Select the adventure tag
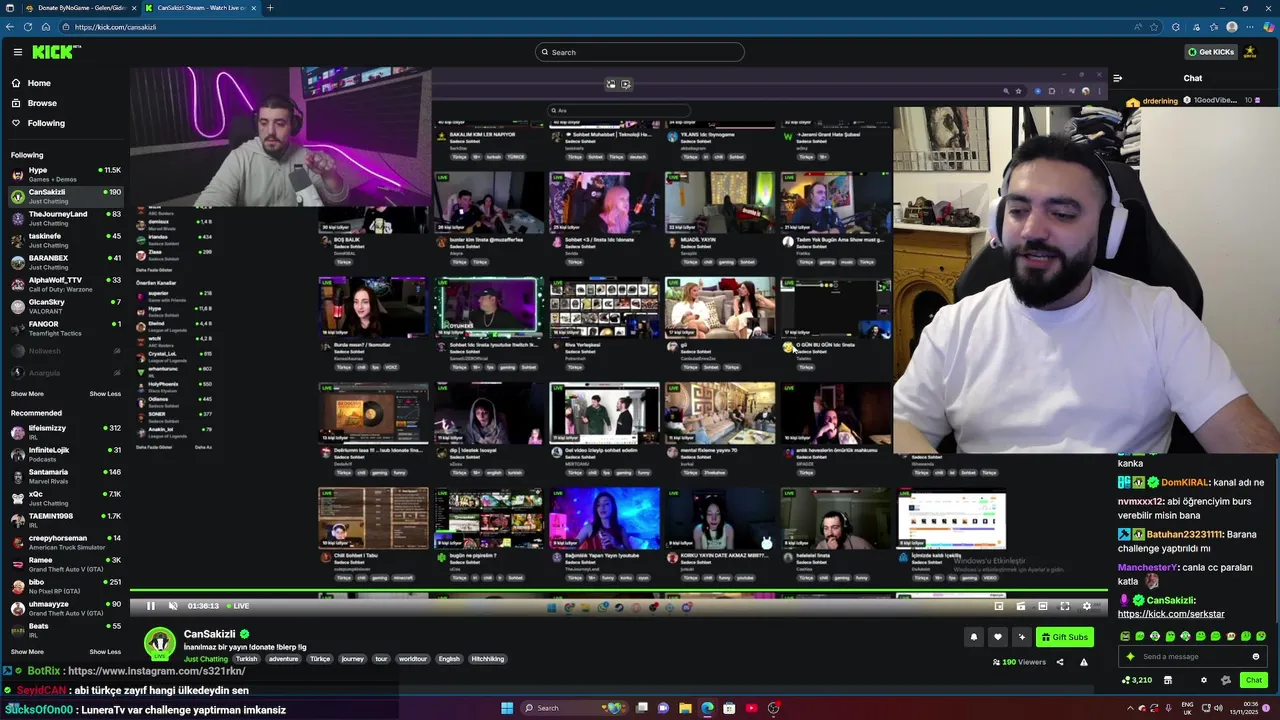Image resolution: width=1280 pixels, height=720 pixels. [x=283, y=659]
